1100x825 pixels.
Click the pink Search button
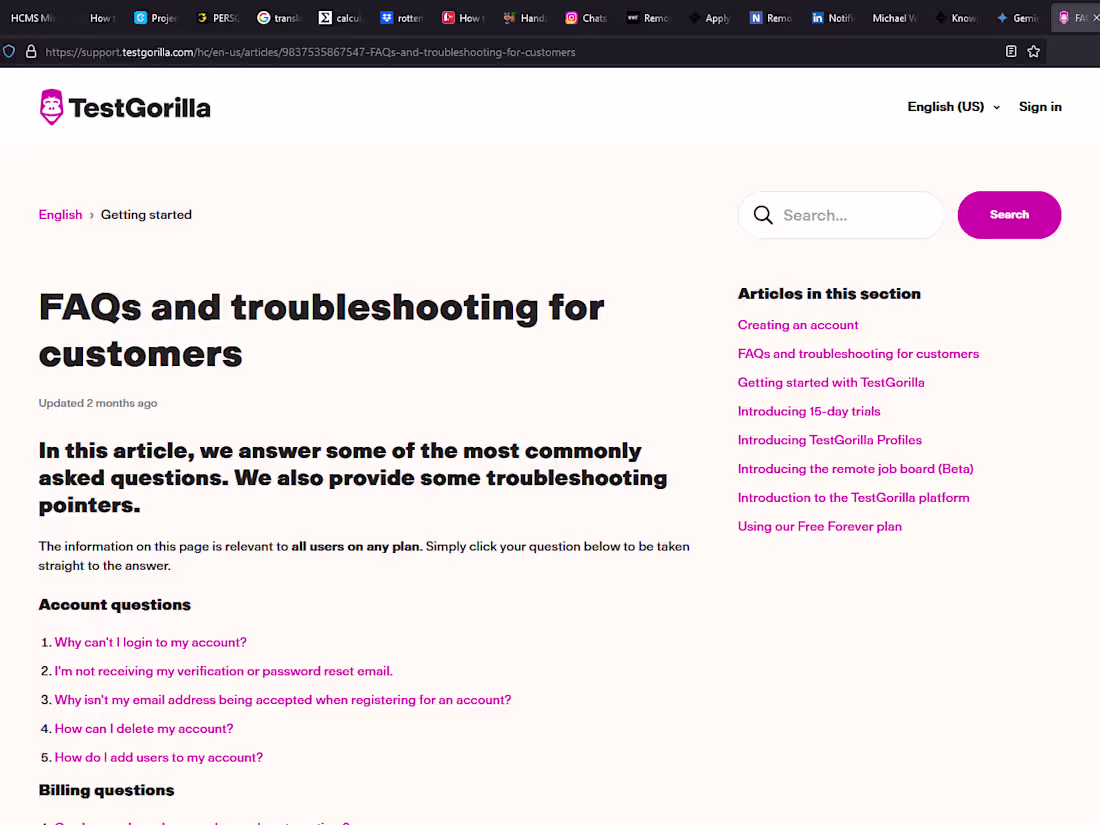click(x=1009, y=215)
